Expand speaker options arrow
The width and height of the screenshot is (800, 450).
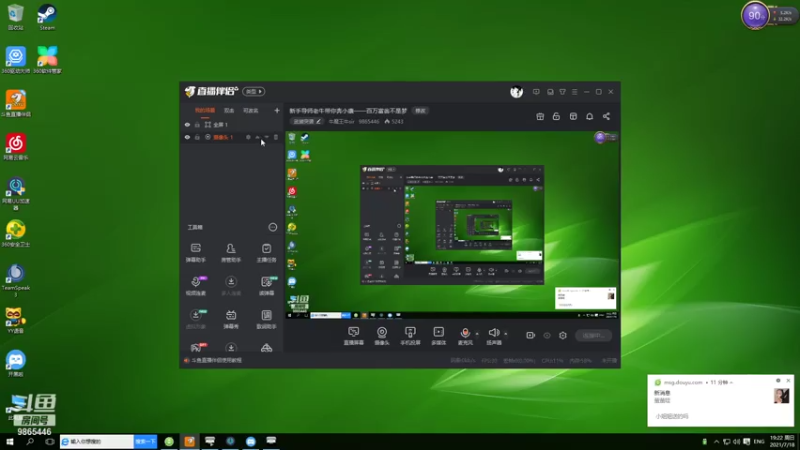pos(506,334)
